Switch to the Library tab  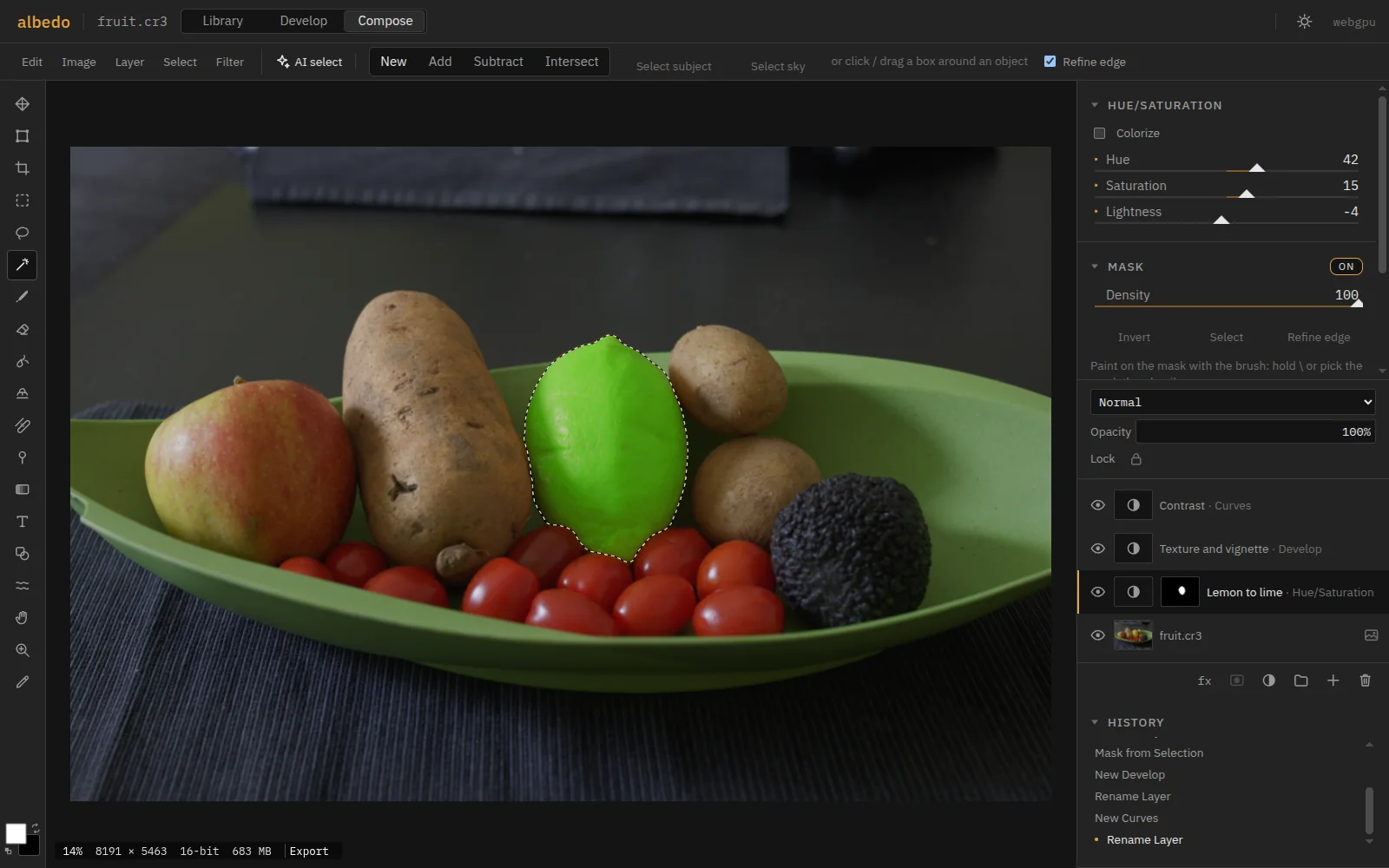point(223,21)
